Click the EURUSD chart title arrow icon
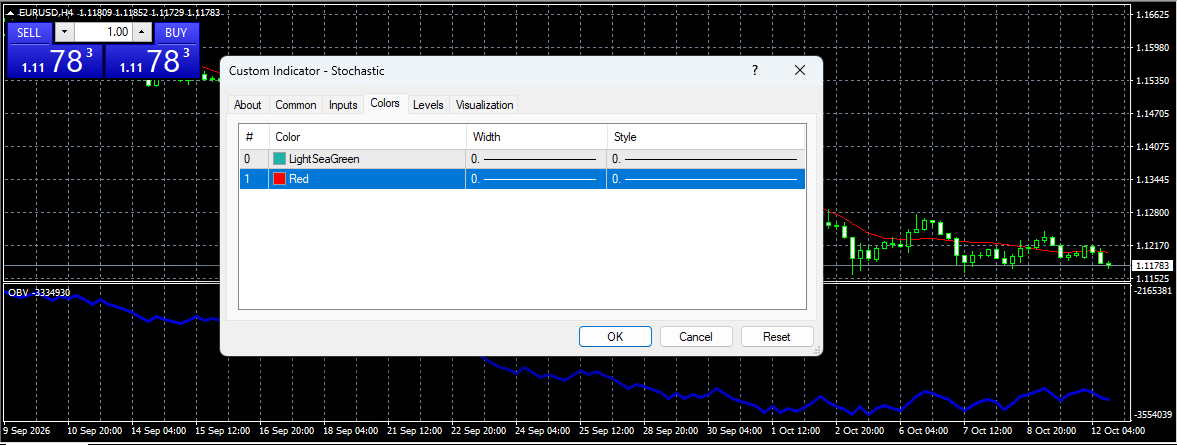This screenshot has height=445, width=1177. click(11, 12)
